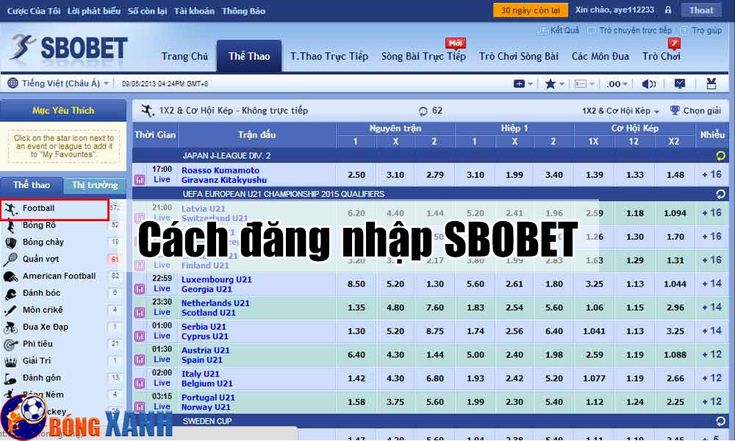The image size is (735, 441).
Task: Select odds 7.60 for Scotland U21 win
Action: pos(435,307)
